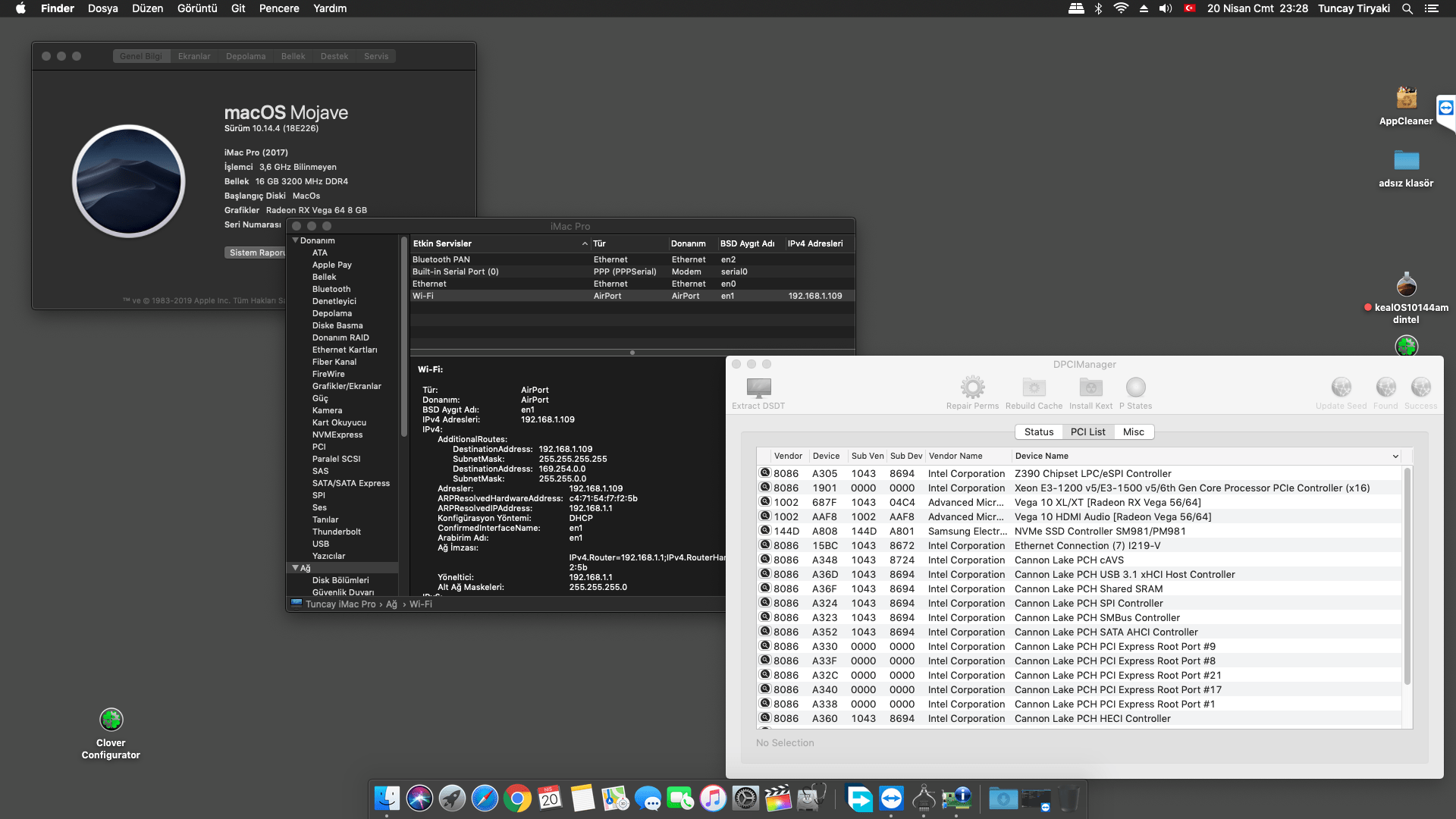Image resolution: width=1456 pixels, height=819 pixels.
Task: Collapse the Ağ tree section
Action: (x=296, y=568)
